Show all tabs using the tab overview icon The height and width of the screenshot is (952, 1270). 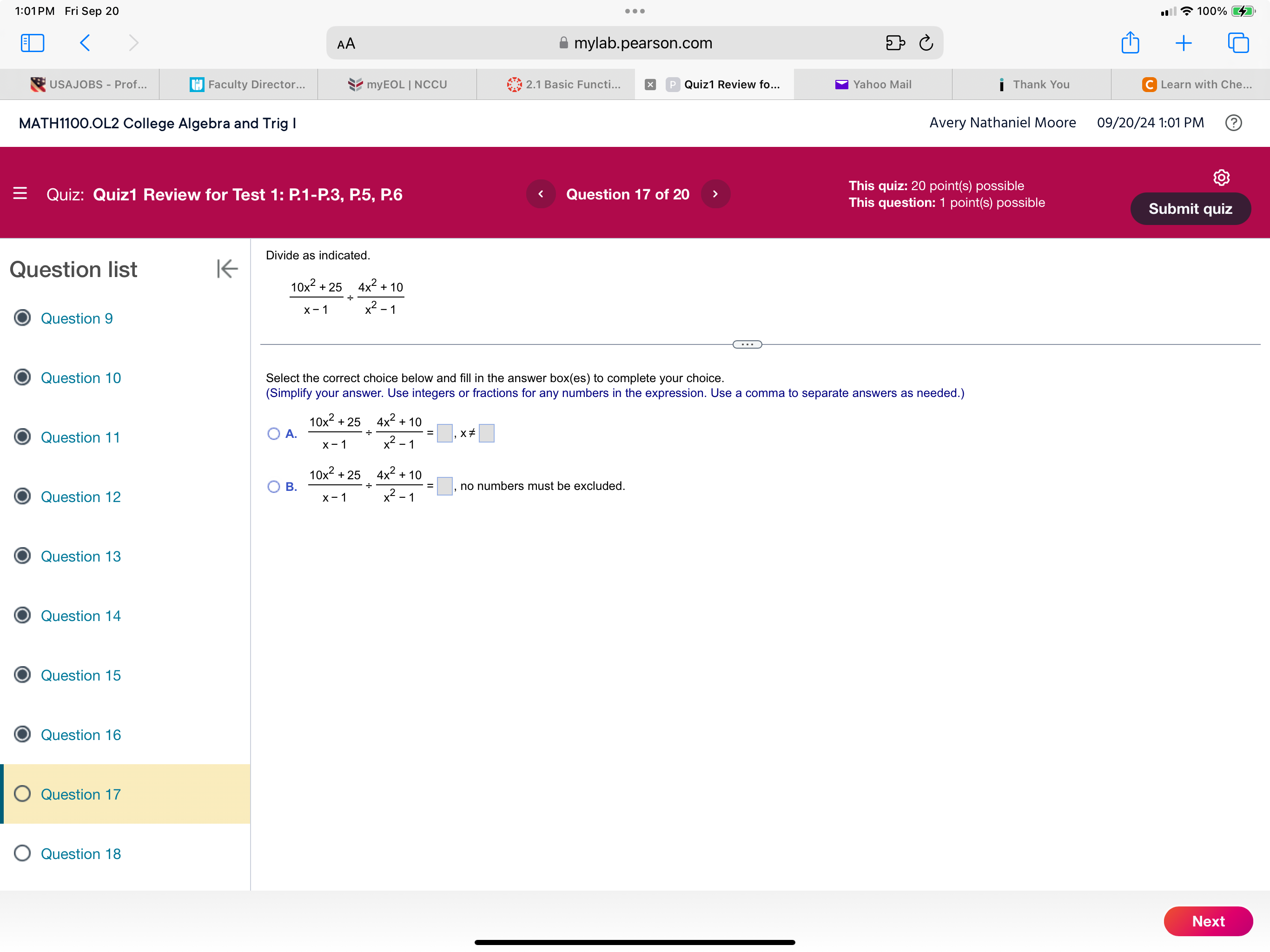point(1238,42)
